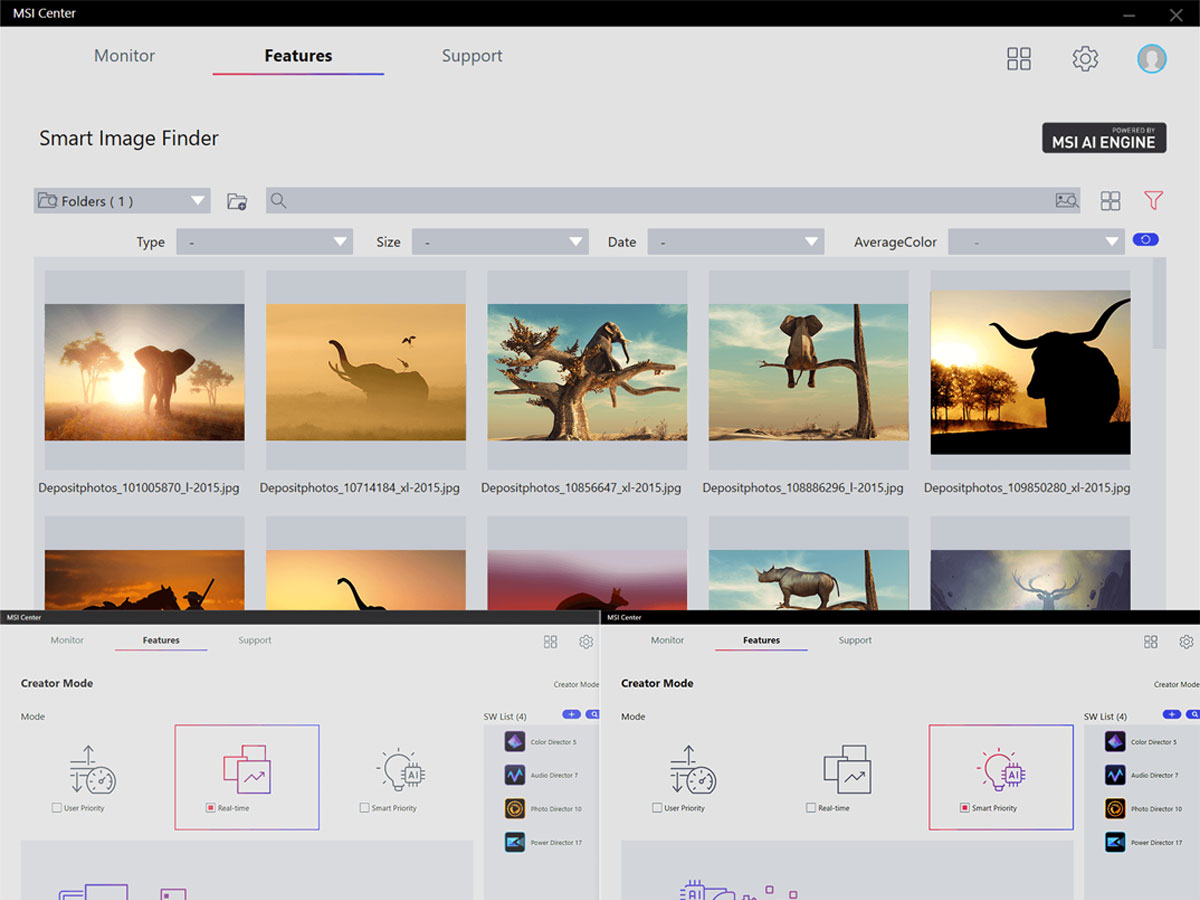Open the AverageColor picker dropdown
The height and width of the screenshot is (900, 1200).
pos(1036,242)
